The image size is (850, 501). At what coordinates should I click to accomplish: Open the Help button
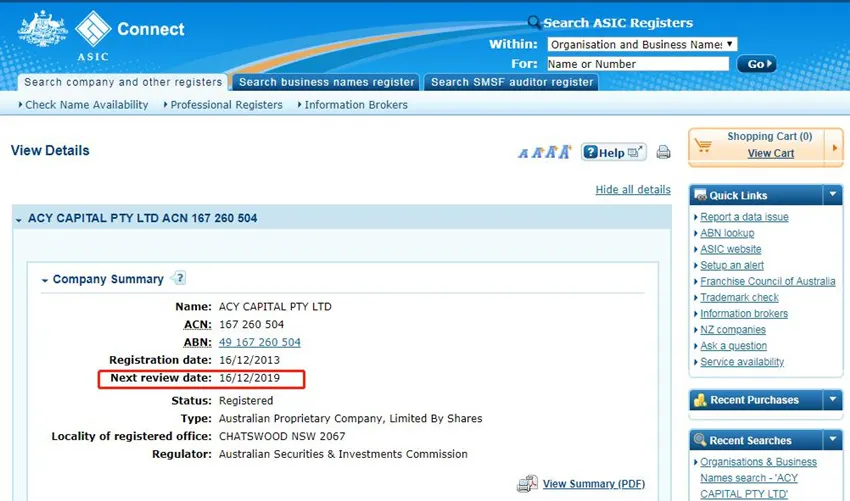614,152
